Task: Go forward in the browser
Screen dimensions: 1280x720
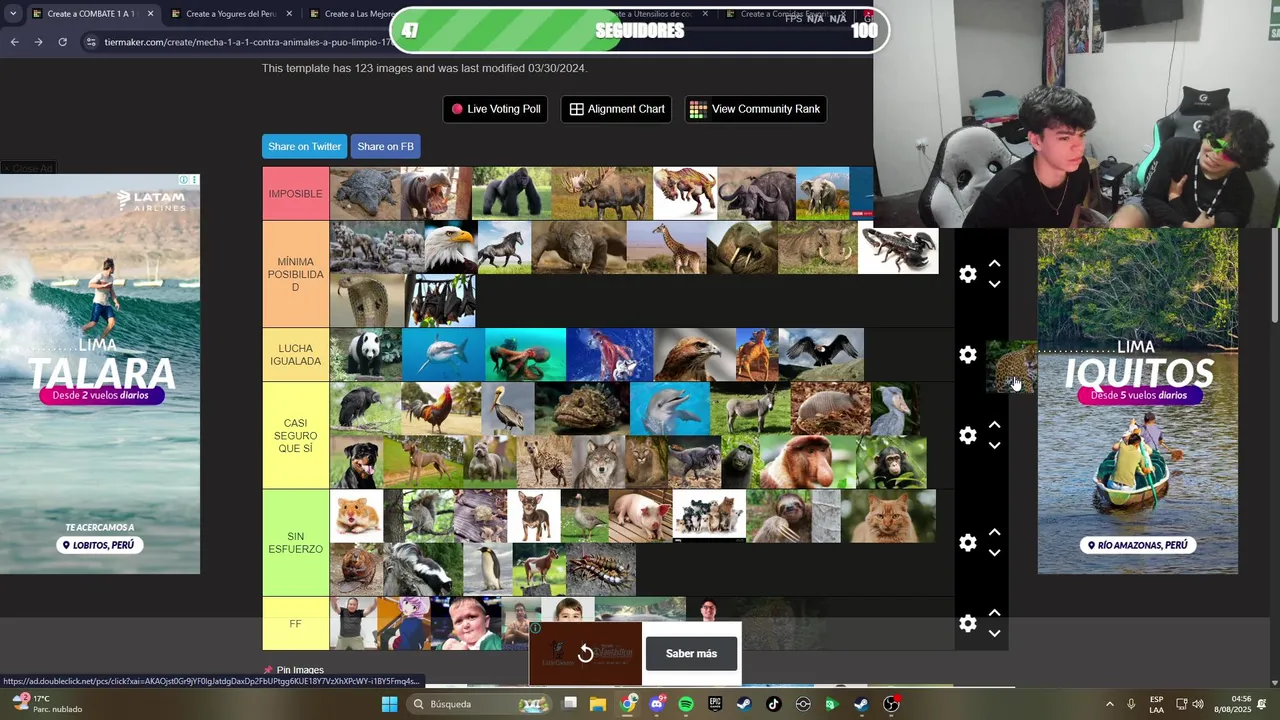Action: click(38, 42)
